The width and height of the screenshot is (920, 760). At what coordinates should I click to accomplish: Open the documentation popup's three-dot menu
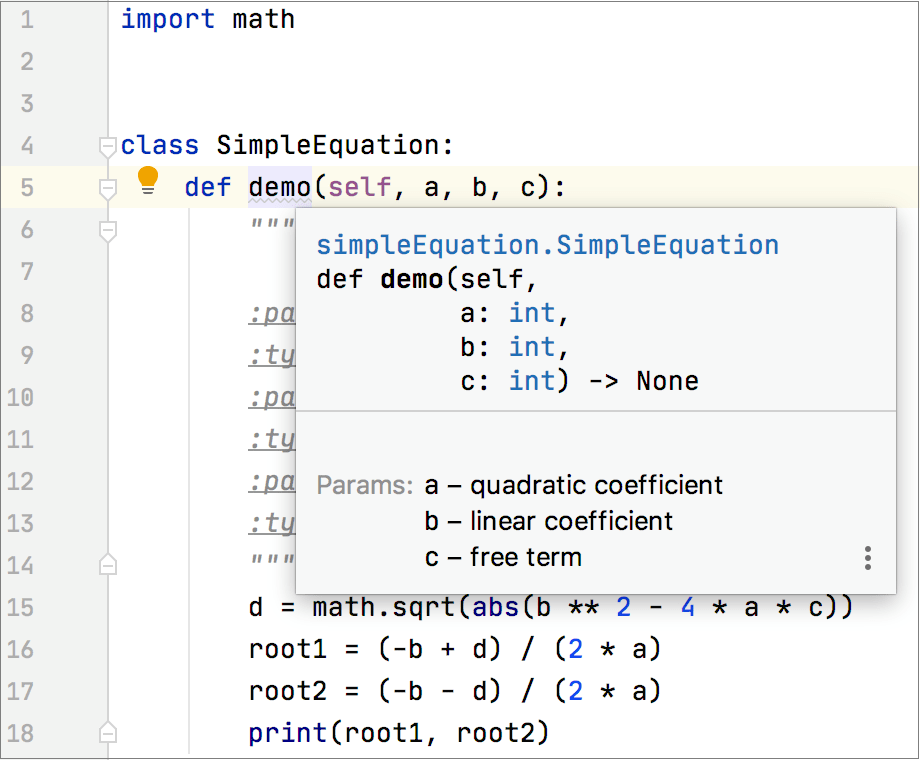867,559
